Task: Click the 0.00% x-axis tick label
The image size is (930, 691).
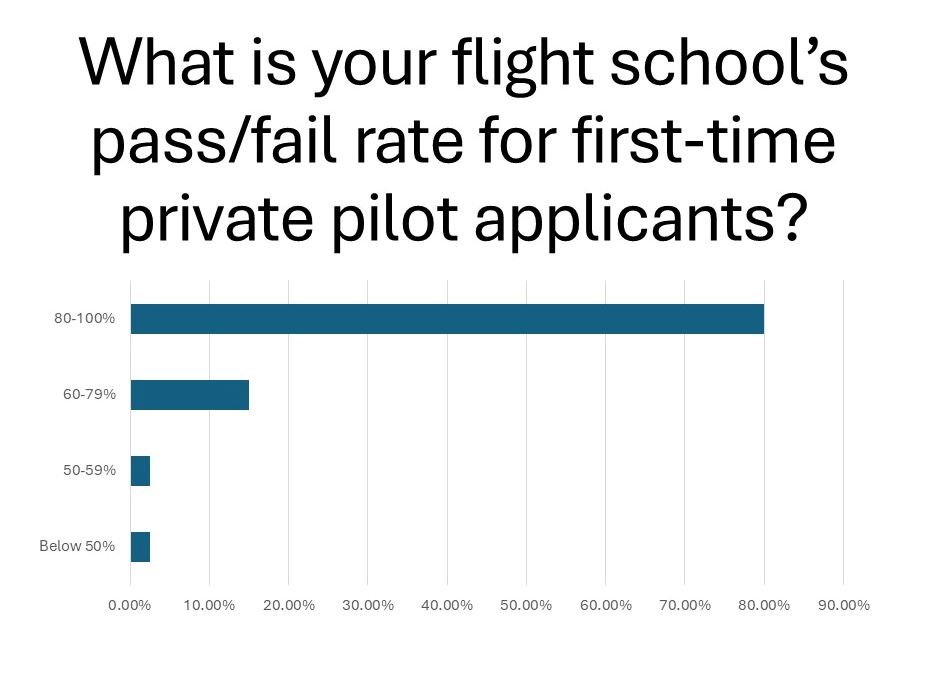Action: point(130,605)
